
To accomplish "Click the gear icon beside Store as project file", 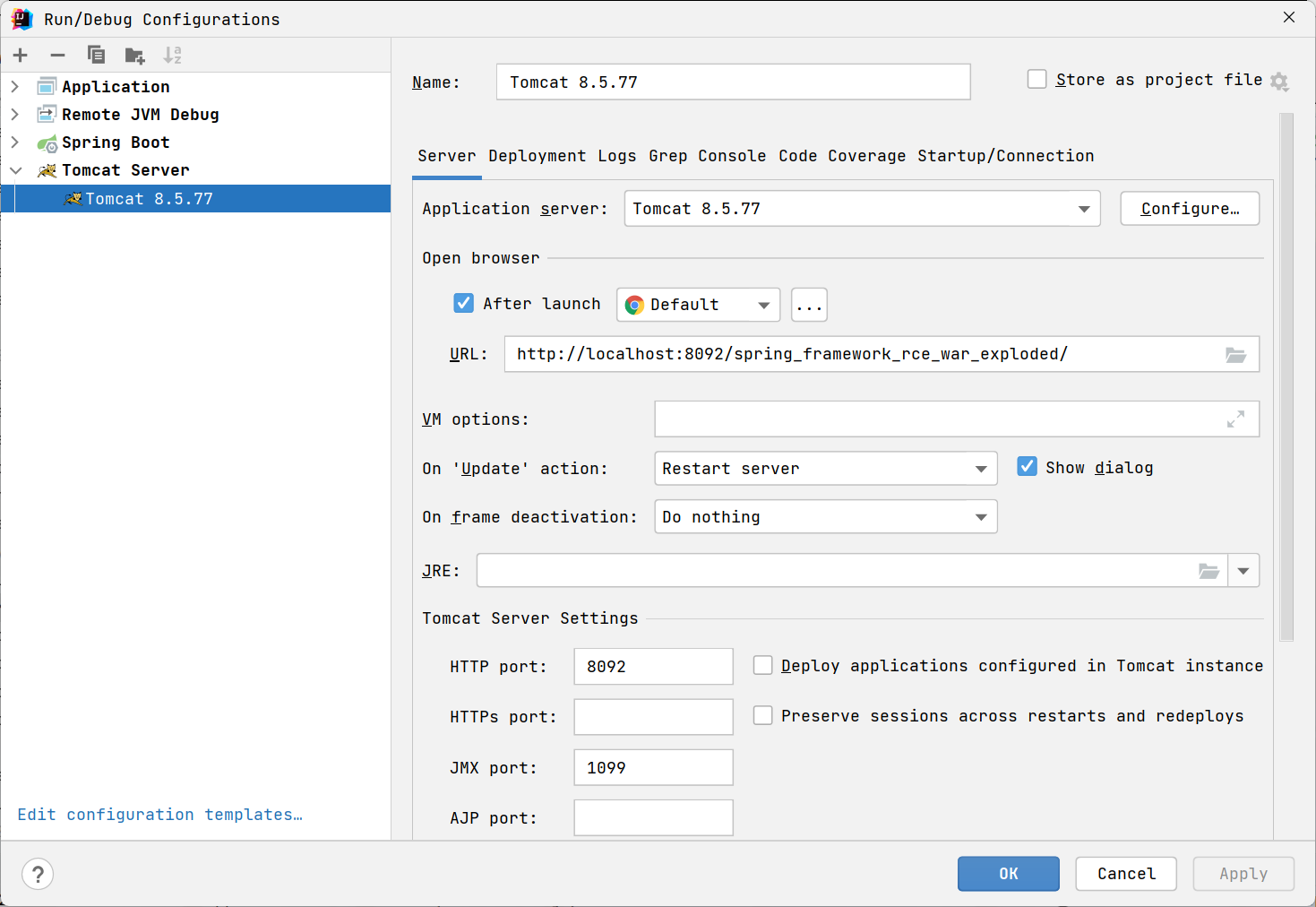I will click(1279, 82).
